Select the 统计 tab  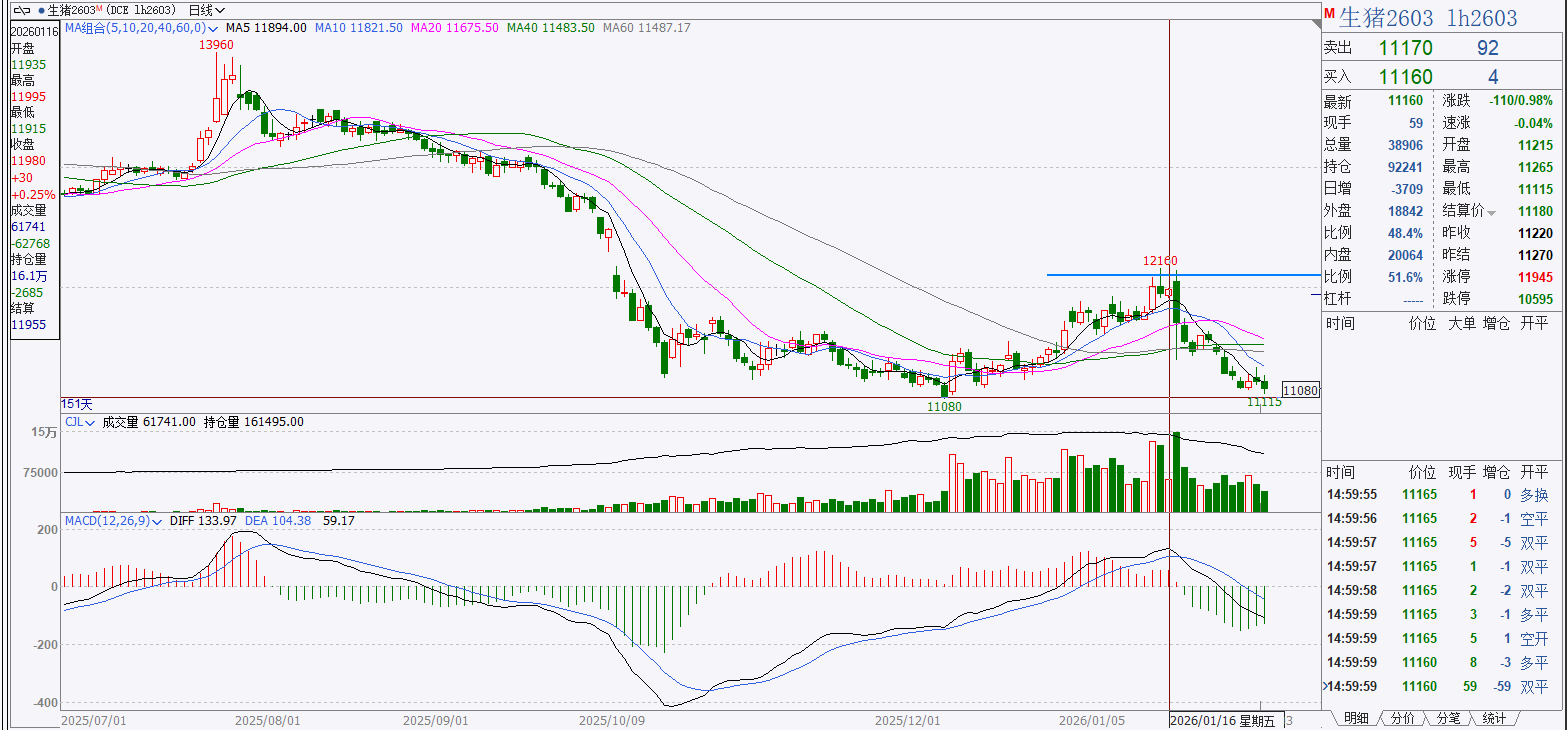(1494, 718)
